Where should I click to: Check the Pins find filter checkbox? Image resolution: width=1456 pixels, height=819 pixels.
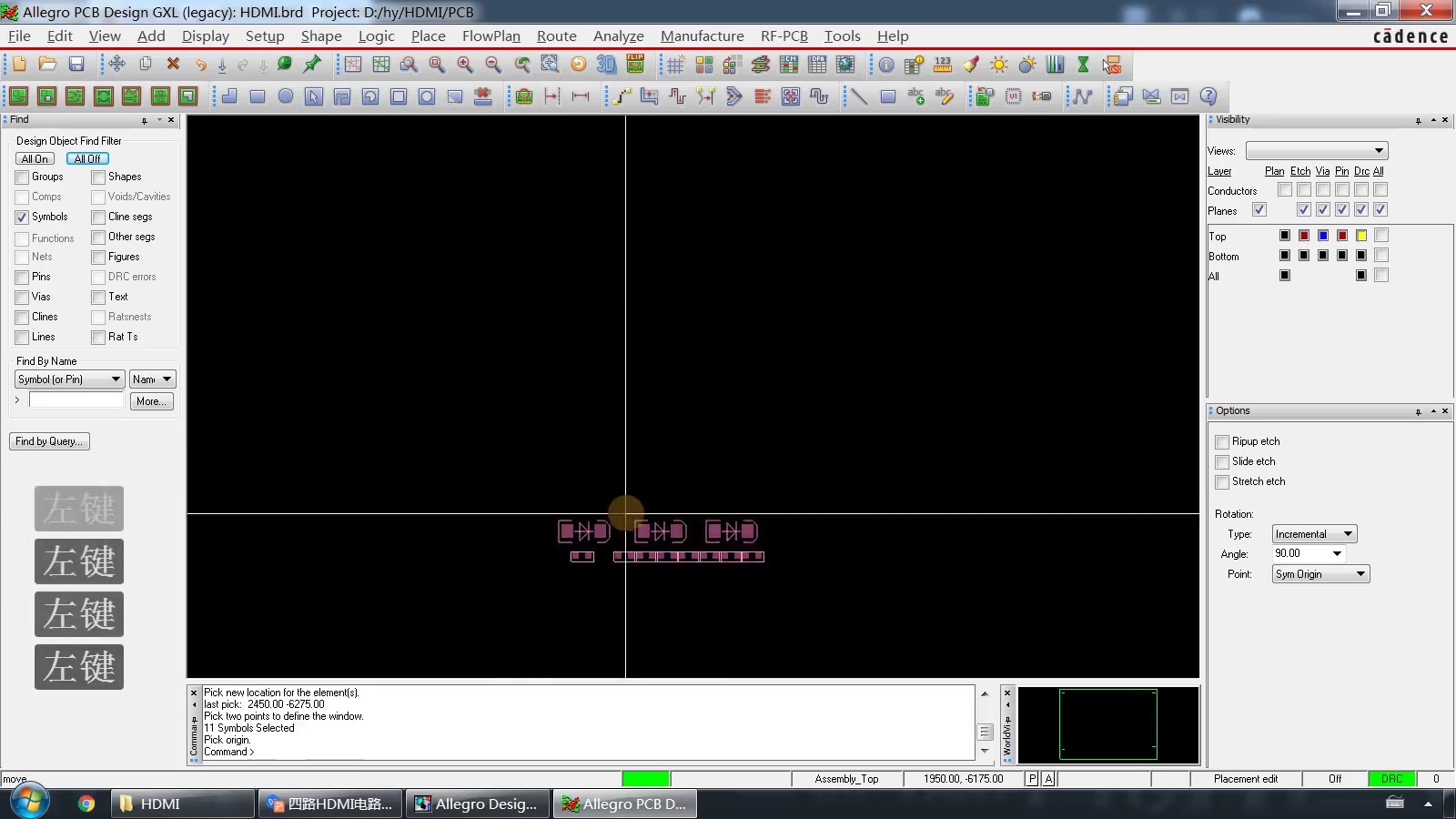pos(22,278)
